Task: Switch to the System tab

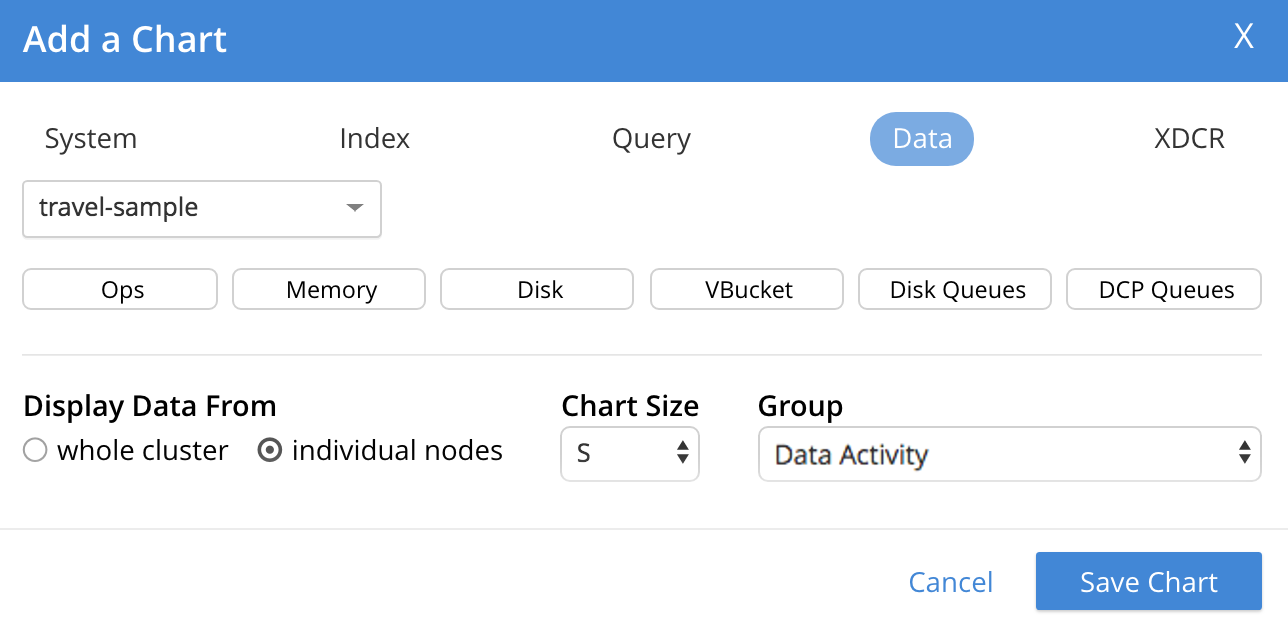Action: [x=91, y=139]
